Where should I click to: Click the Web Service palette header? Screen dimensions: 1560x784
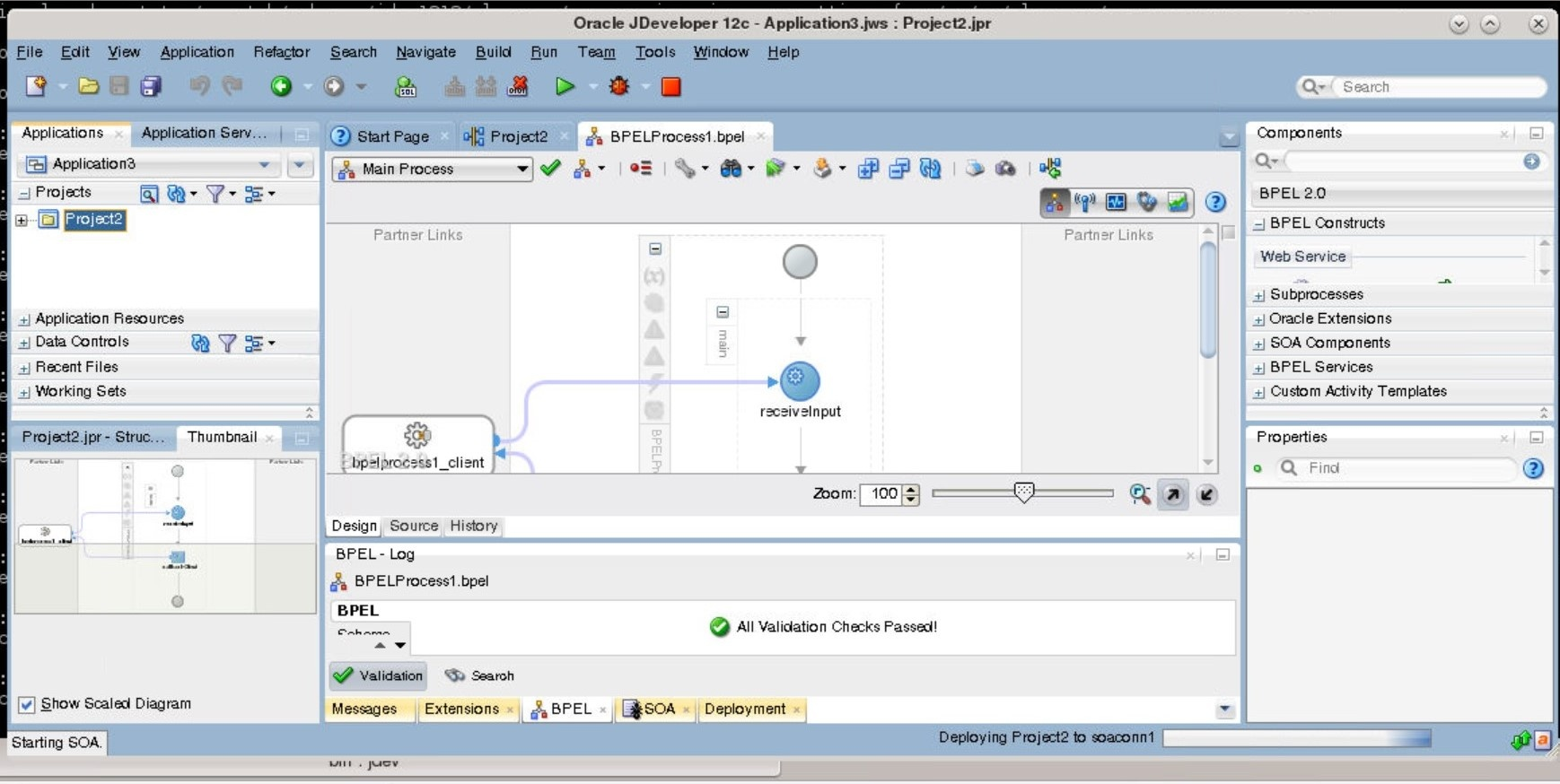click(x=1302, y=257)
